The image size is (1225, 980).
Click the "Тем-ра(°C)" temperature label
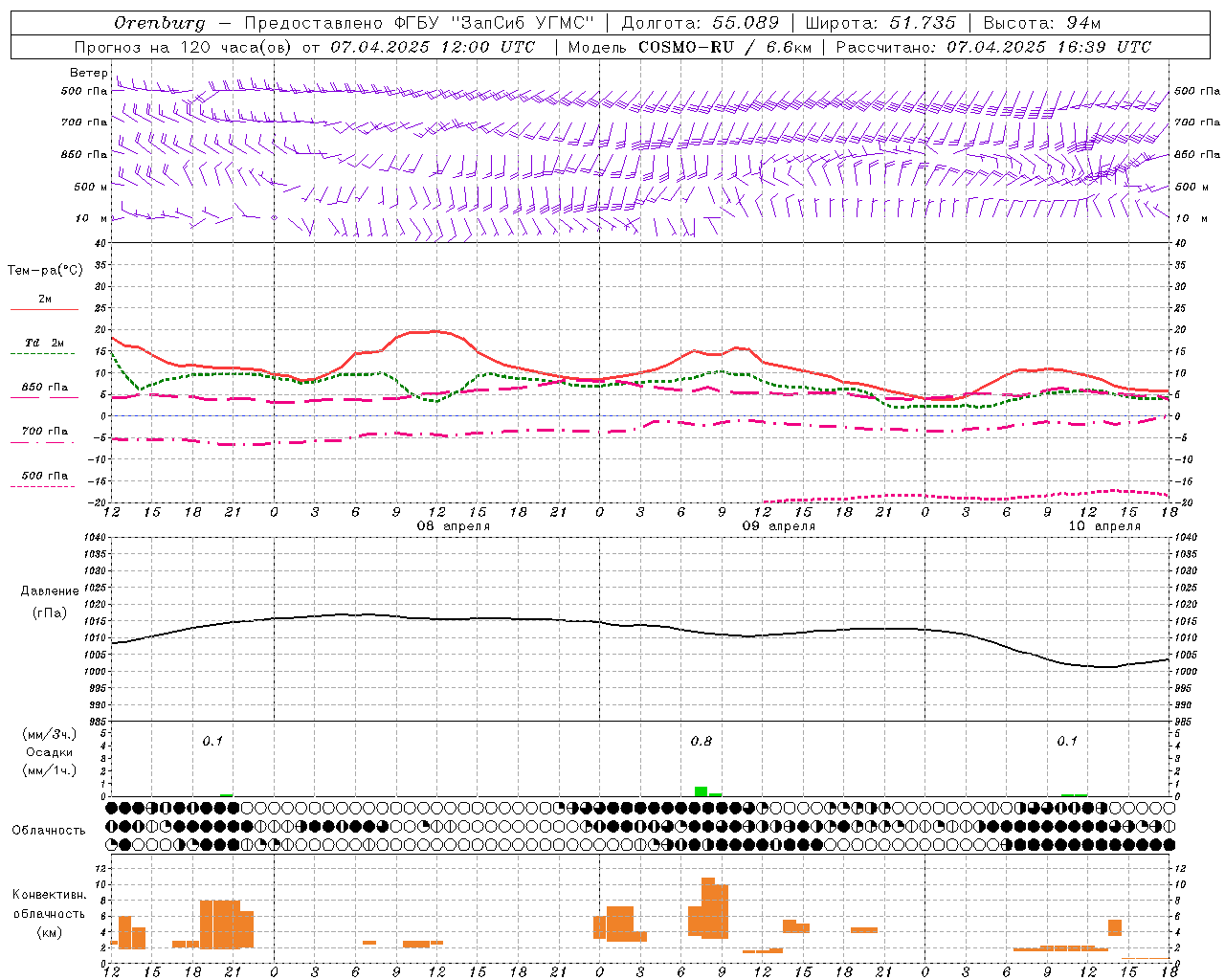(x=45, y=270)
